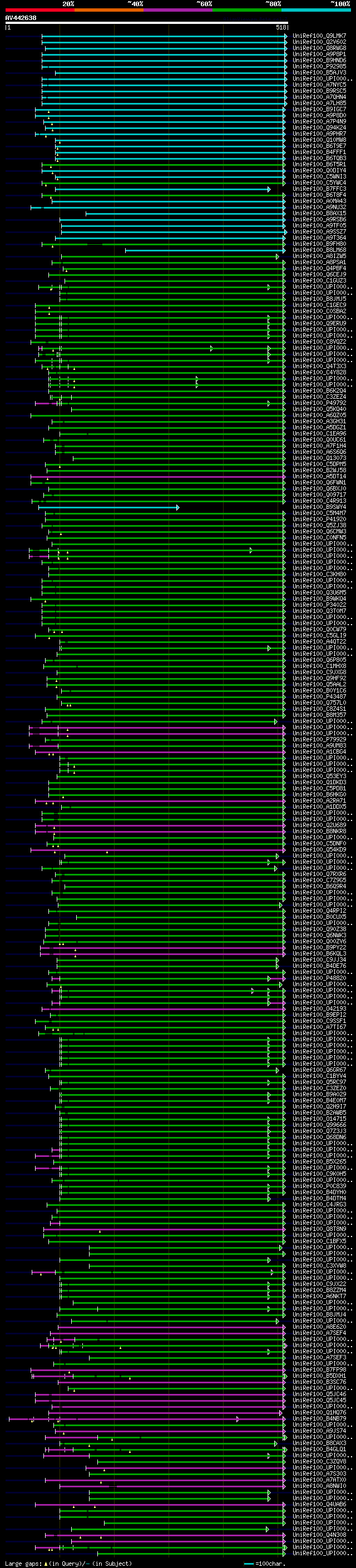Screen dimensions: 356x1568
Task: Click the cyan alignment bar for UniRef100_Q9LMK7
Action: (164, 36)
